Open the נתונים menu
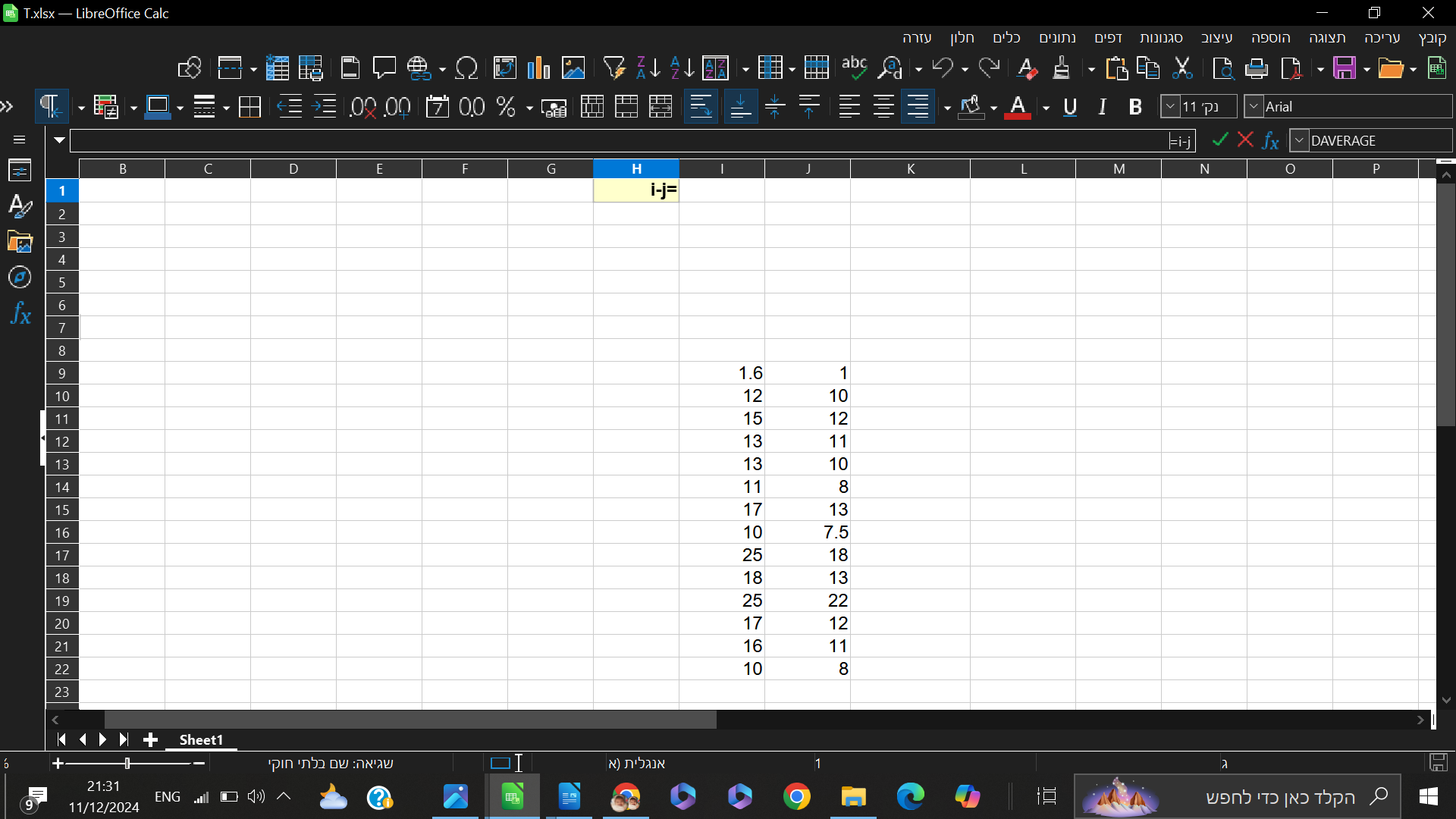Screen dimensions: 1456x819 (1057, 37)
